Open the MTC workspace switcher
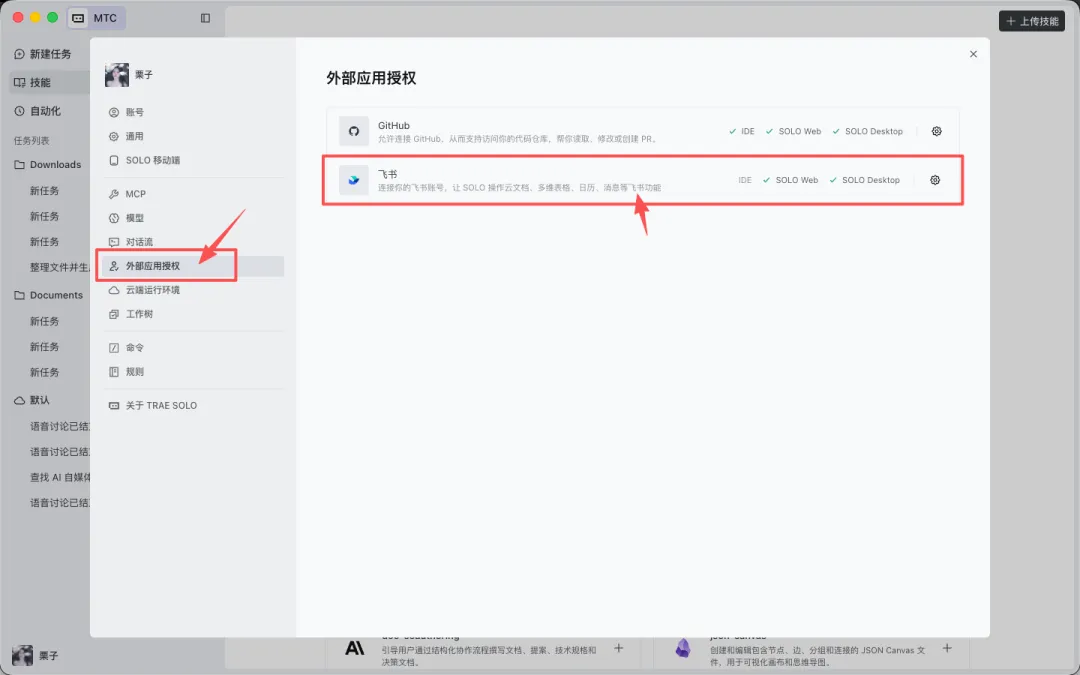Screen dimensions: 1080x675 pyautogui.click(x=96, y=18)
